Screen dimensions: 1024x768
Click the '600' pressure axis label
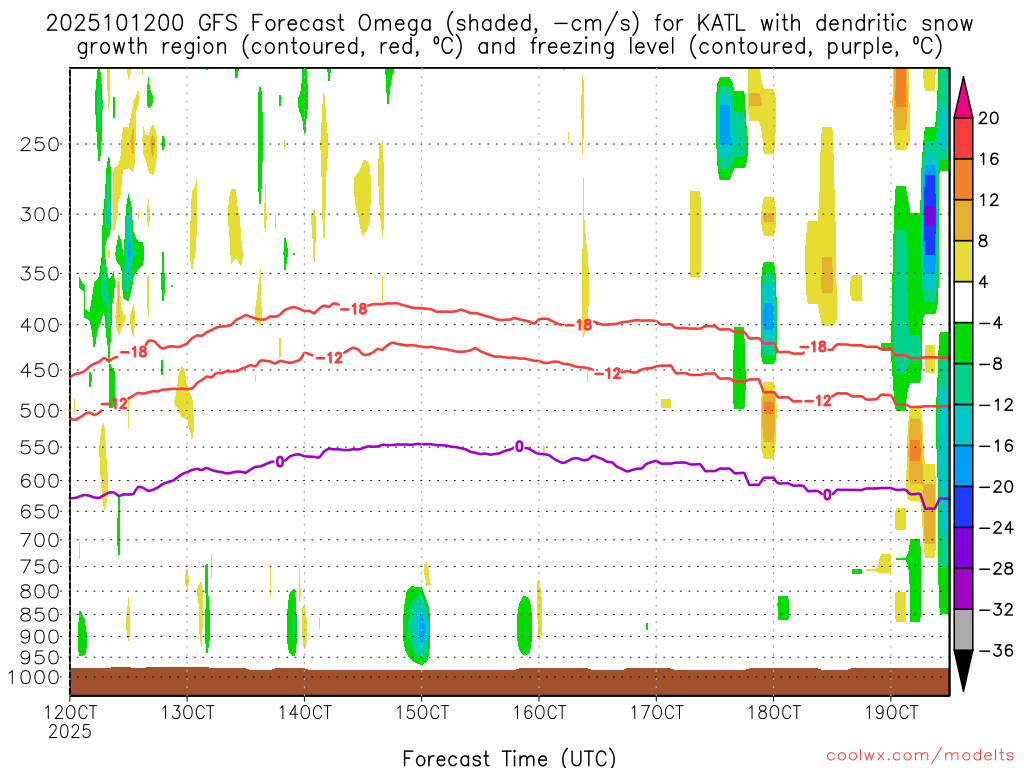40,481
